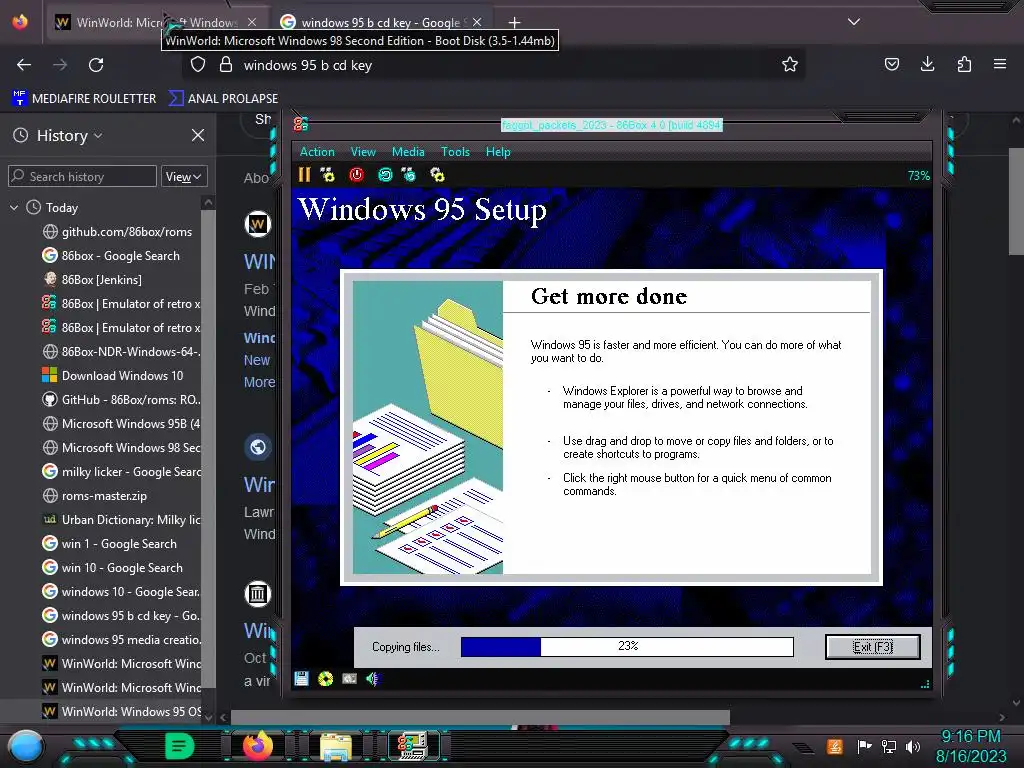Click the Copying files progress bar
The image size is (1024, 768).
(627, 647)
